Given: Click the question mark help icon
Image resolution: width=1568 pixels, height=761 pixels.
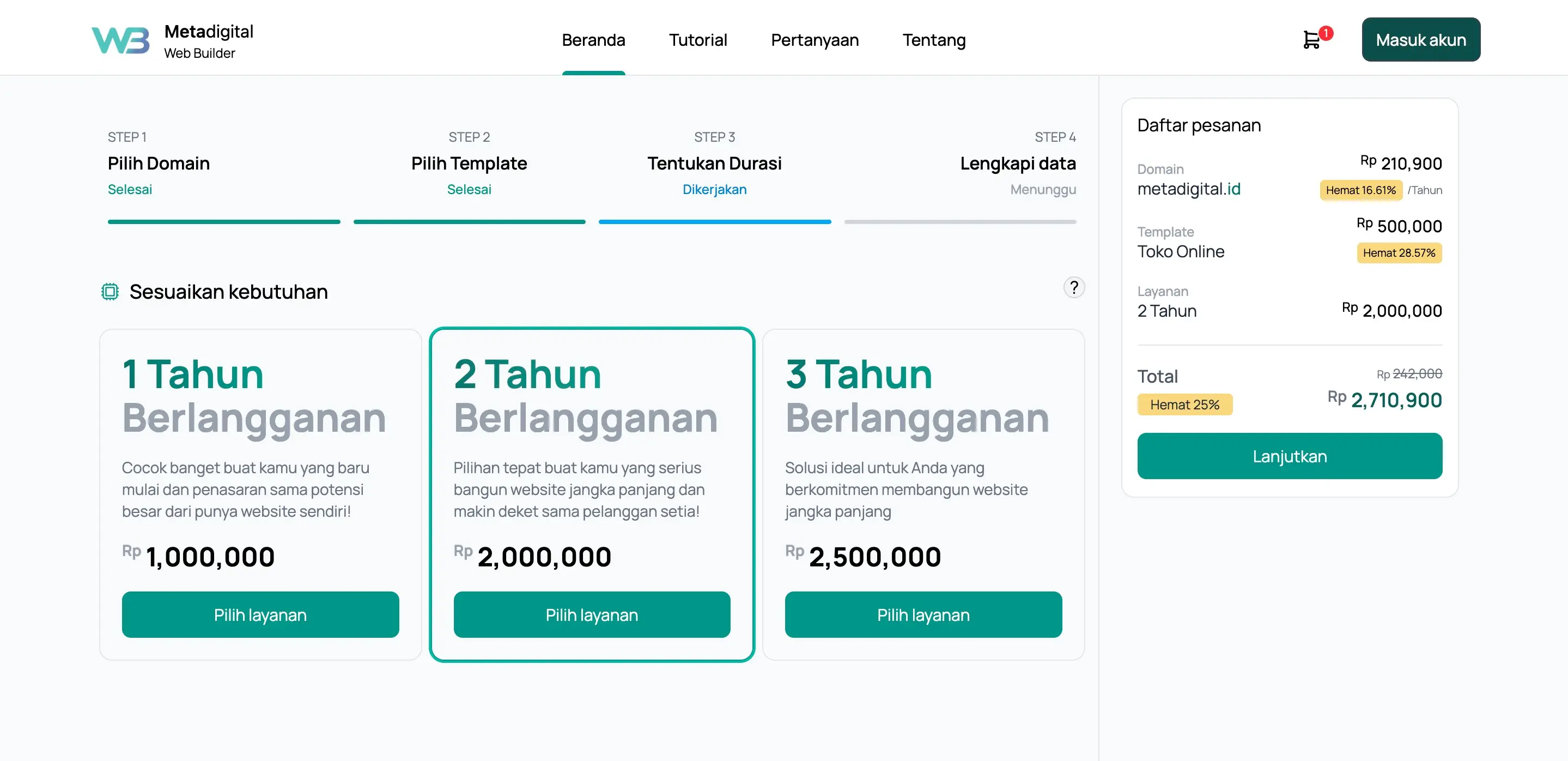Looking at the screenshot, I should pyautogui.click(x=1074, y=287).
